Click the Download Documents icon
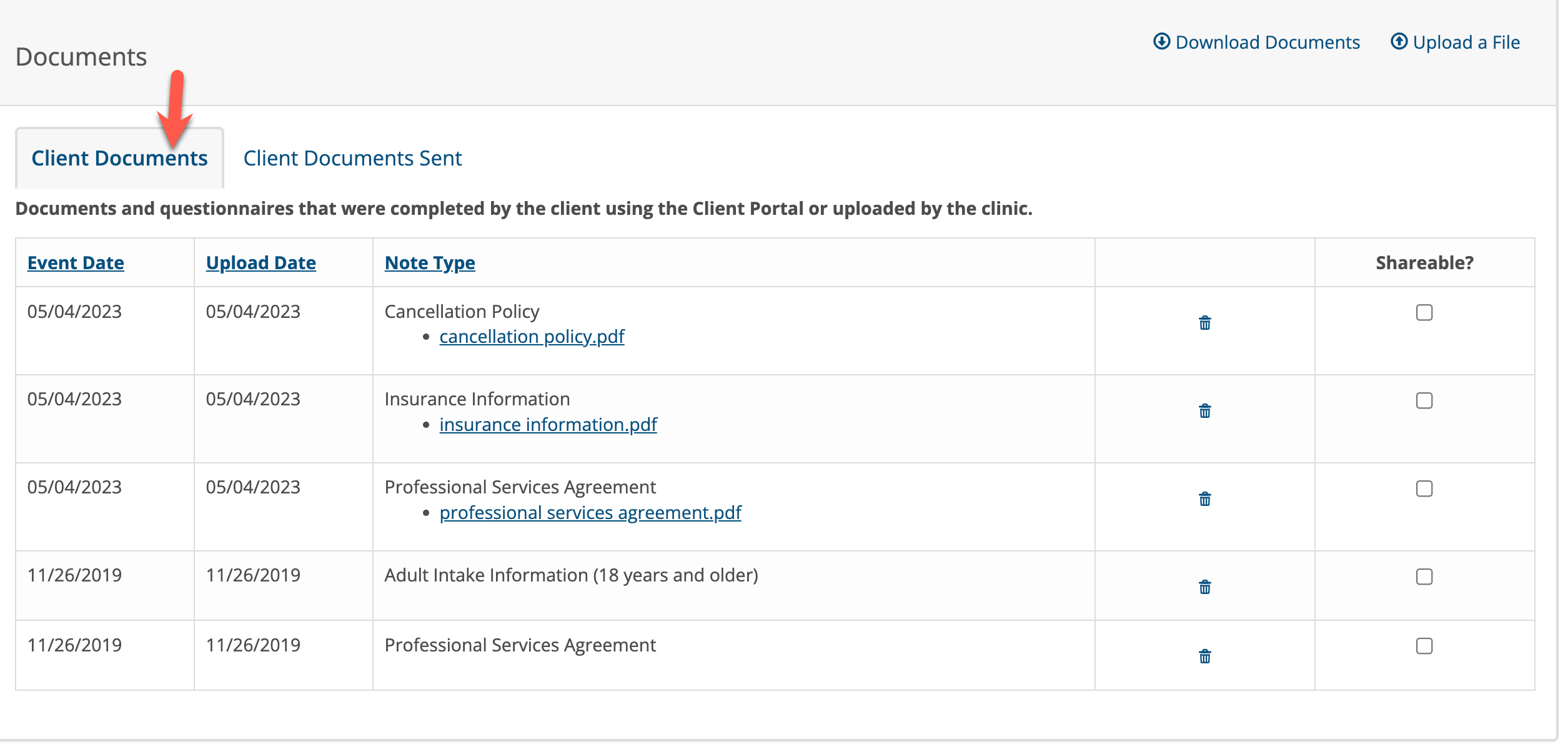1568x752 pixels. 1162,41
